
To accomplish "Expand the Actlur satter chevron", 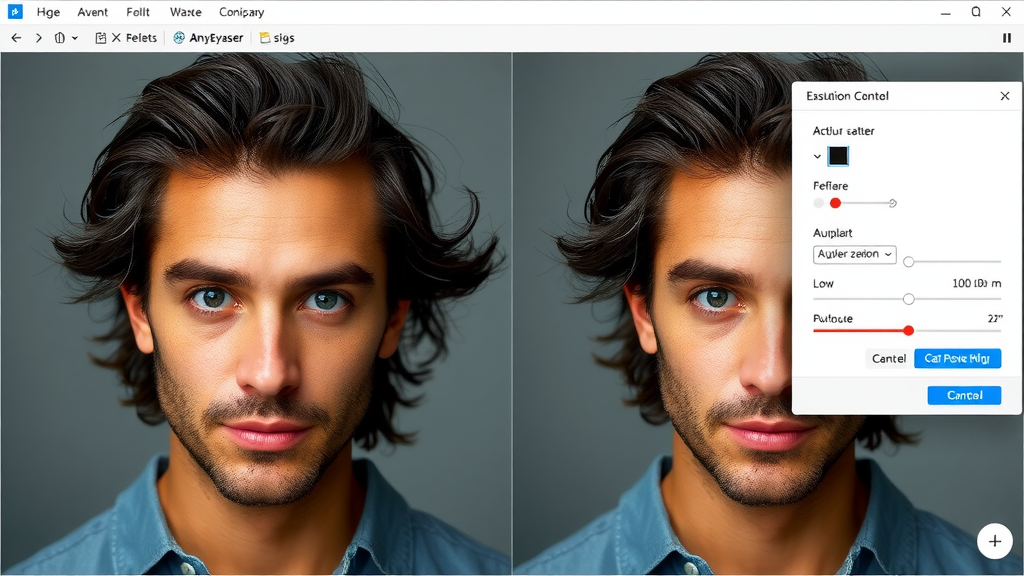I will [x=817, y=156].
